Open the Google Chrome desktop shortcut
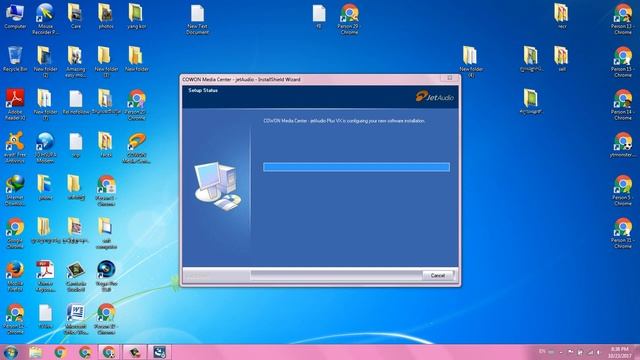This screenshot has width=640, height=360. 15,233
